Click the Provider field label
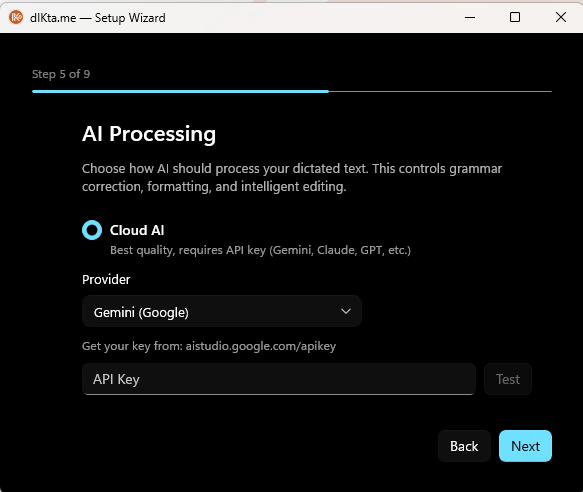 pyautogui.click(x=106, y=279)
